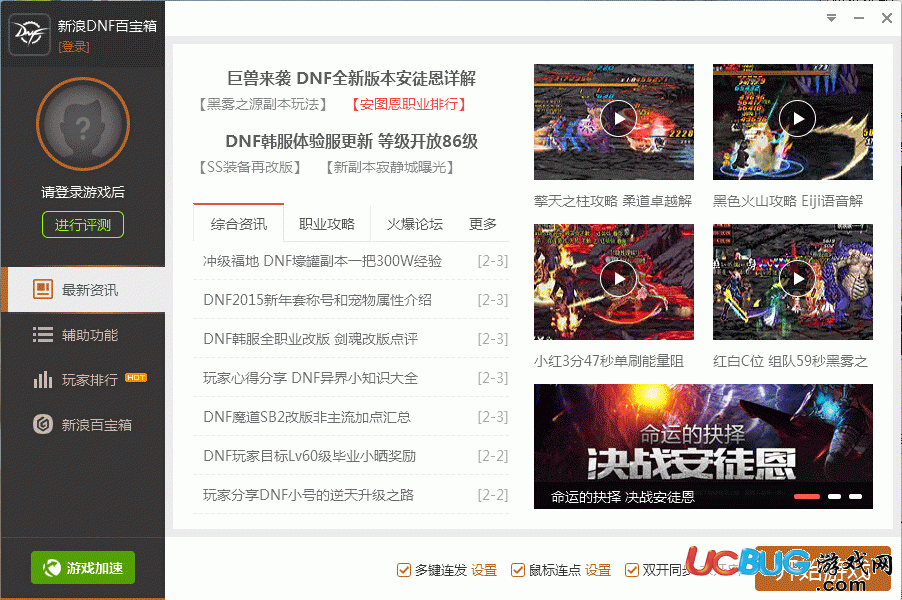Open the 更多 tab
The image size is (902, 600).
click(x=483, y=223)
